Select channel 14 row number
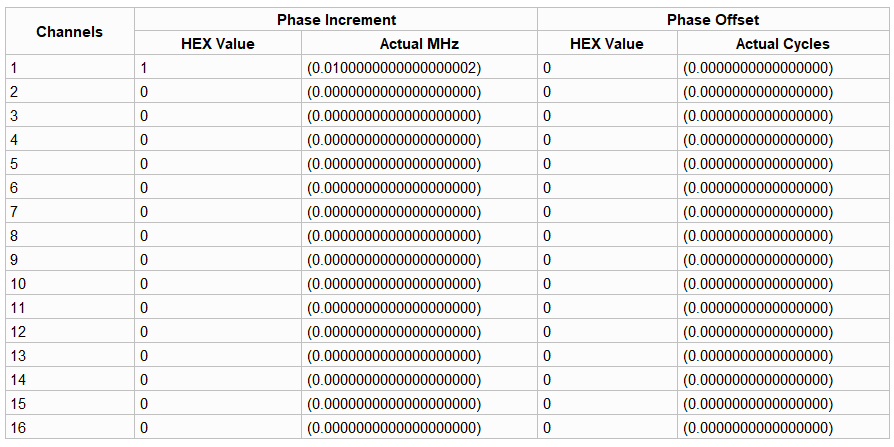The height and width of the screenshot is (447, 894). (18, 380)
